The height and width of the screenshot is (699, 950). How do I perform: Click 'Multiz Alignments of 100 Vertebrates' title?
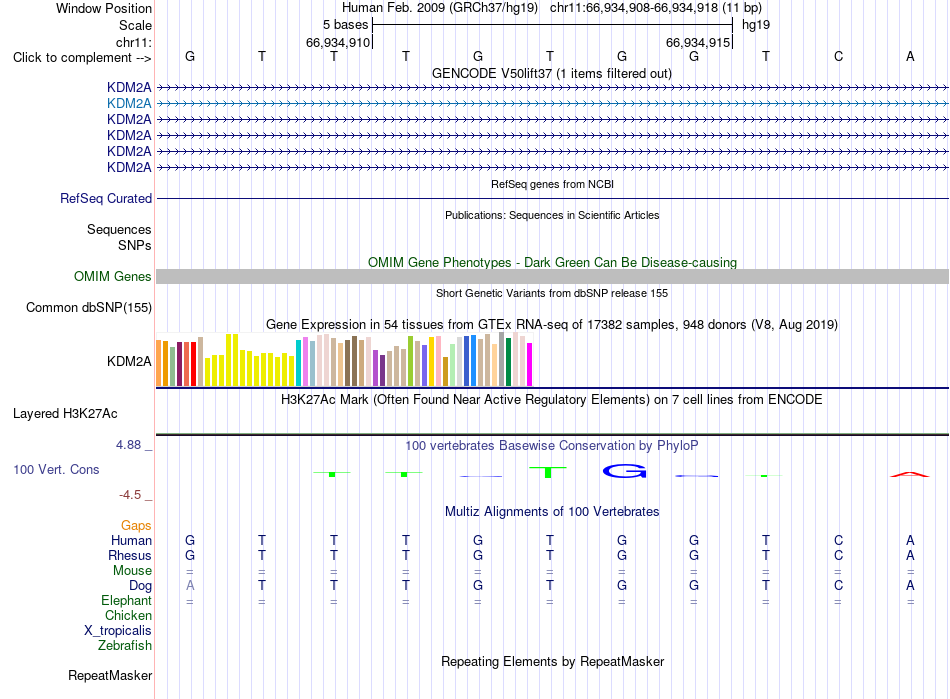click(x=552, y=512)
